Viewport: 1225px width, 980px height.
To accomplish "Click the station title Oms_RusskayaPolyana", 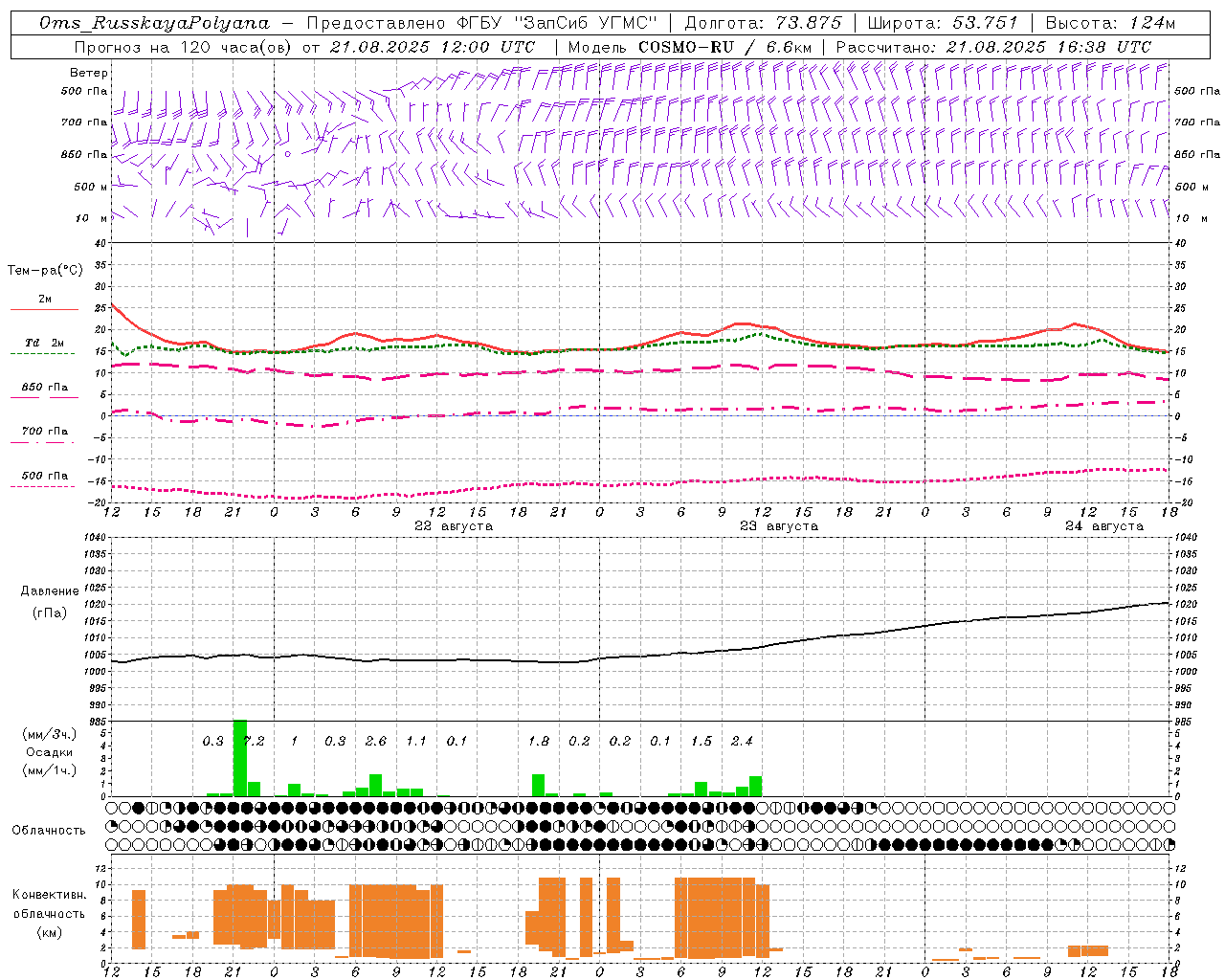I will [x=155, y=23].
